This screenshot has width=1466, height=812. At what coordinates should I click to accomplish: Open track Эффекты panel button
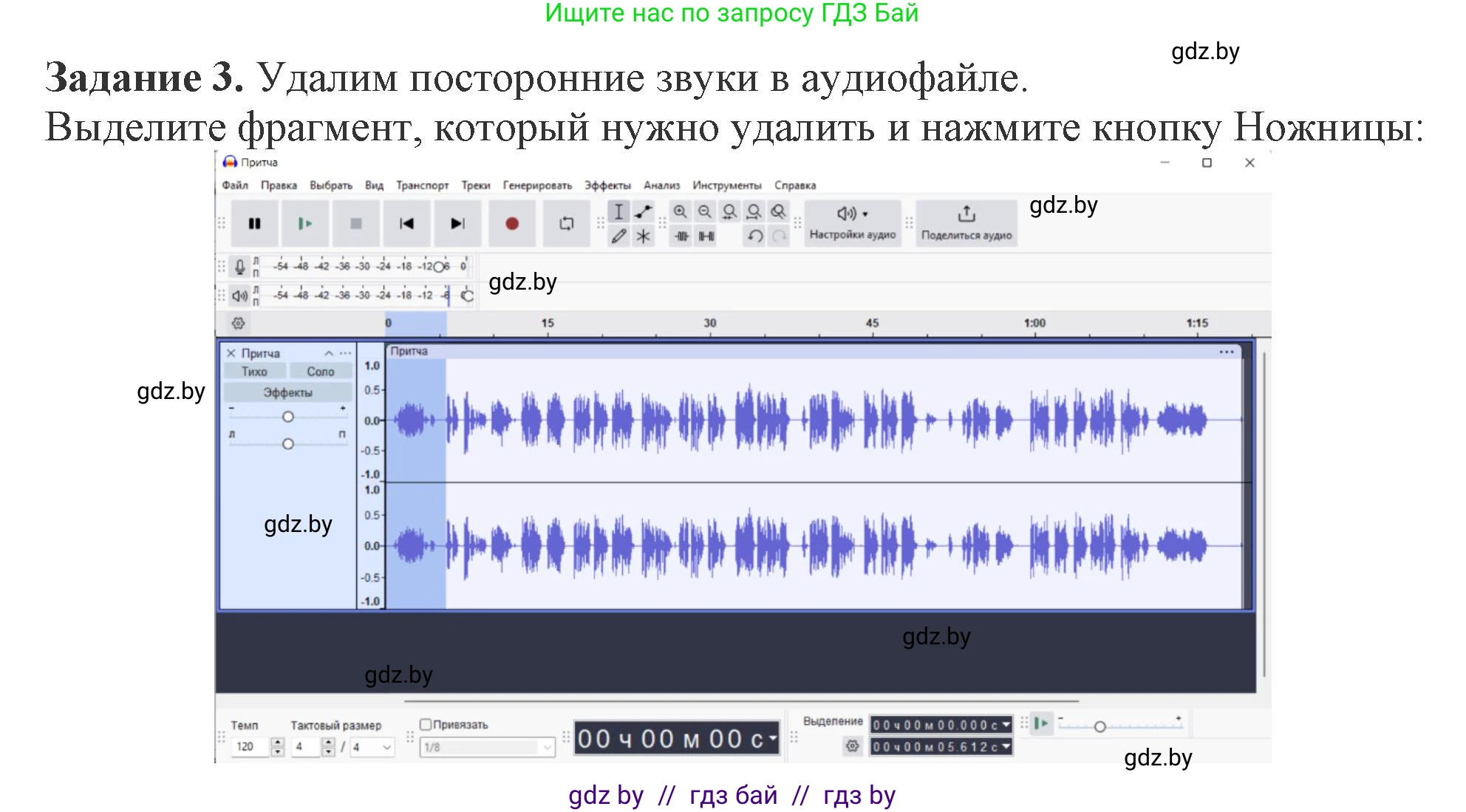point(287,392)
